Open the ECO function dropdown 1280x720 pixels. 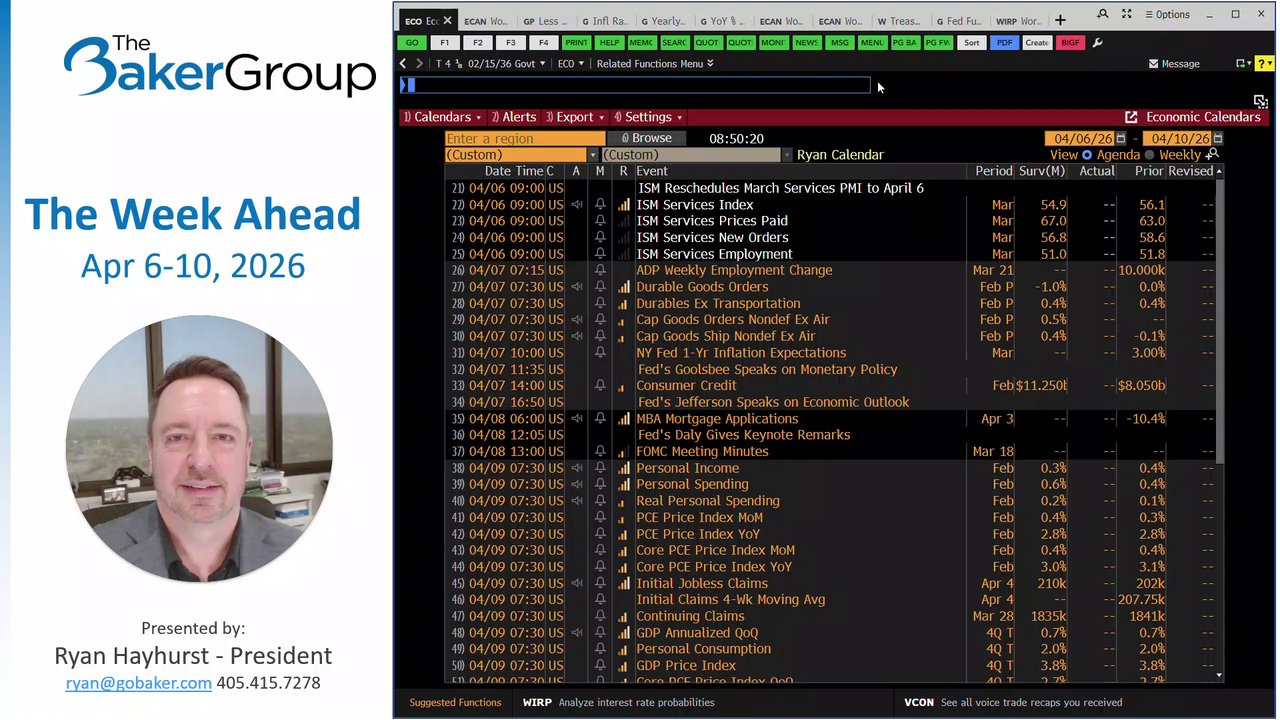click(x=570, y=63)
